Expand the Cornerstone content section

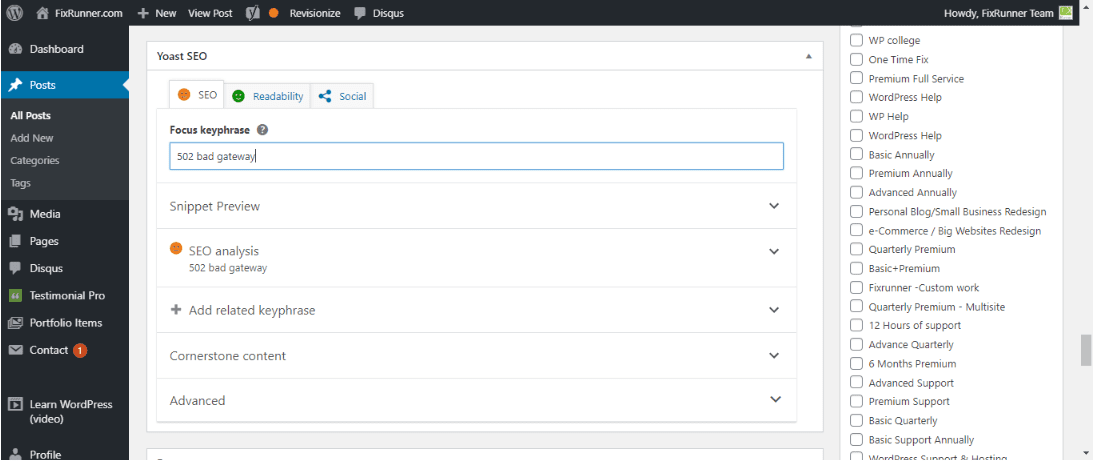pyautogui.click(x=774, y=355)
